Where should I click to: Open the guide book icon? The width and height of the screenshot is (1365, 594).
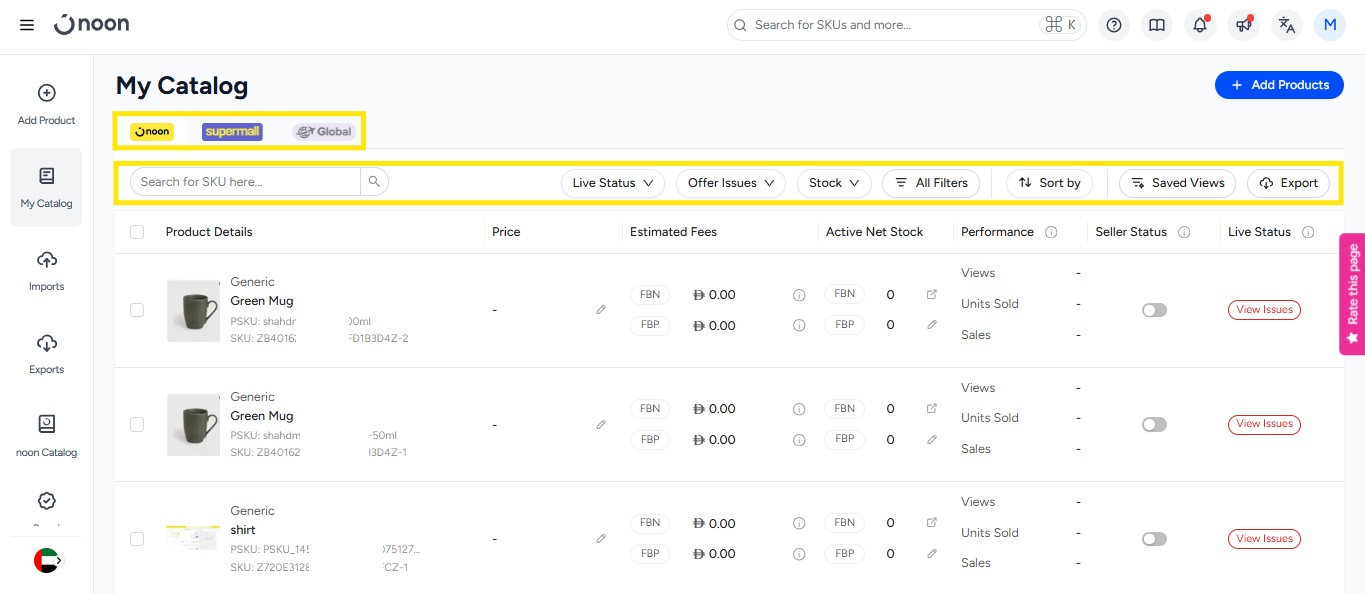pos(1157,25)
